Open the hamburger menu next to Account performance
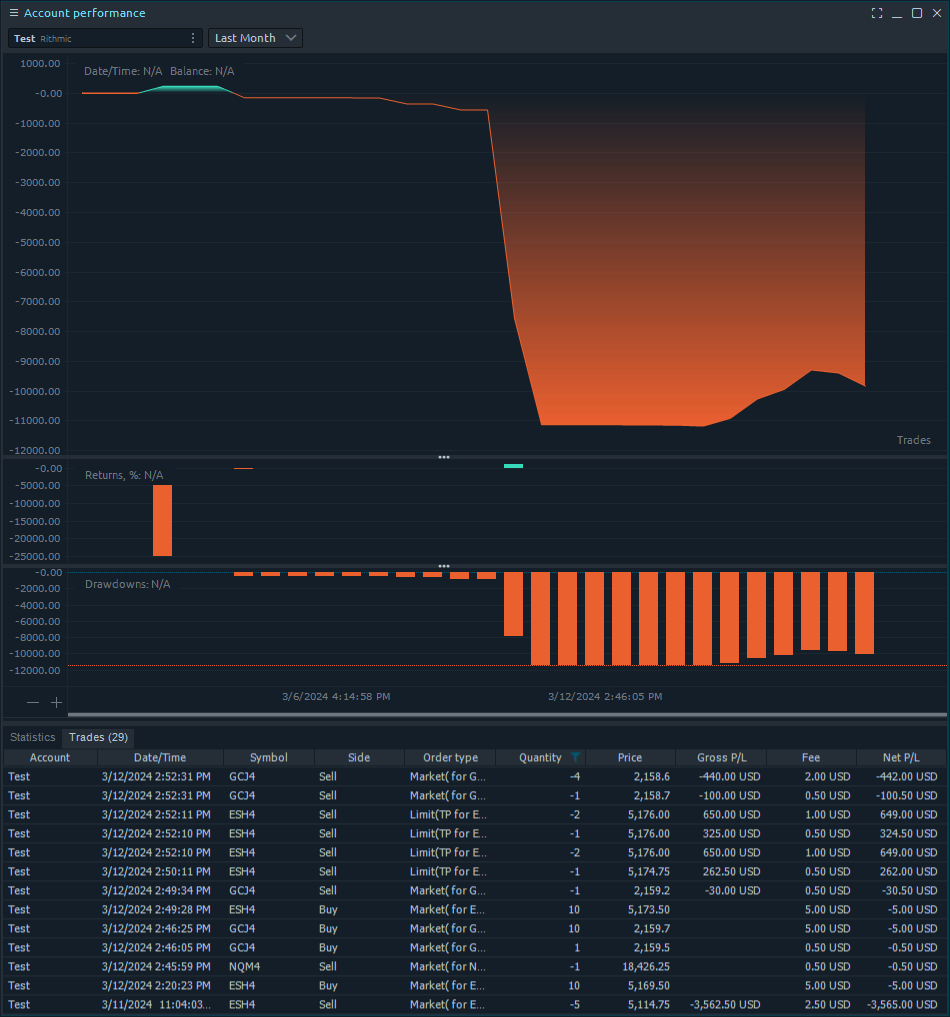 pos(14,13)
